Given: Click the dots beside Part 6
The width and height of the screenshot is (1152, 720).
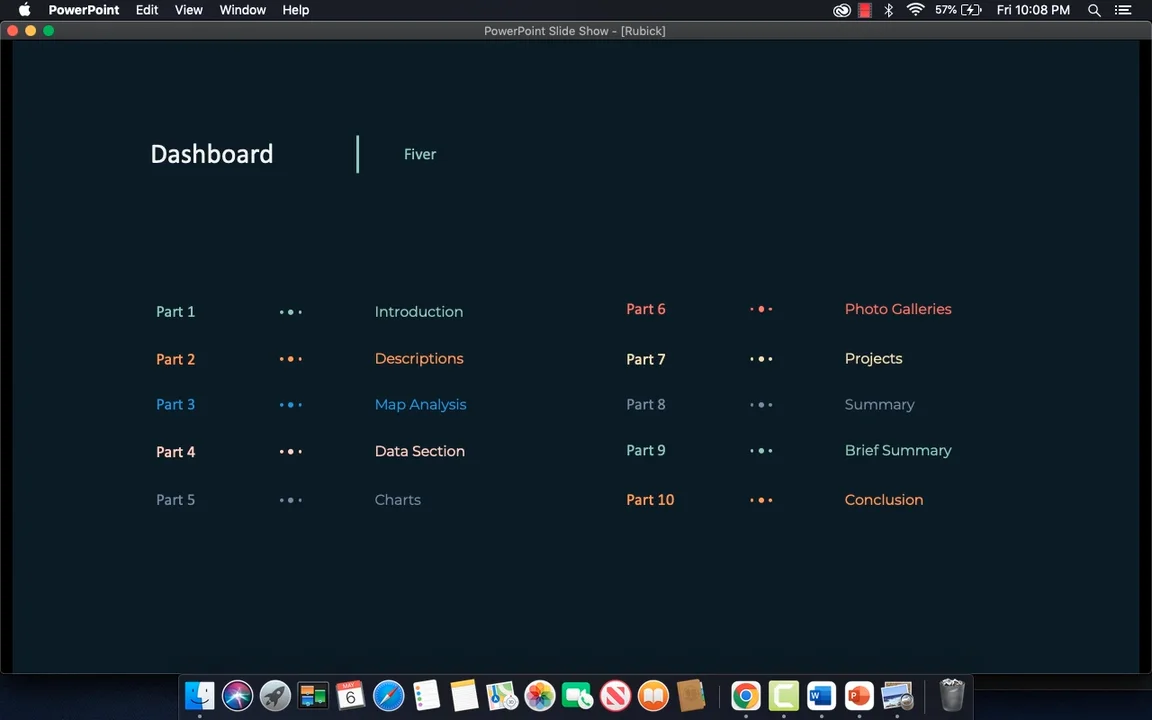Looking at the screenshot, I should tap(760, 309).
